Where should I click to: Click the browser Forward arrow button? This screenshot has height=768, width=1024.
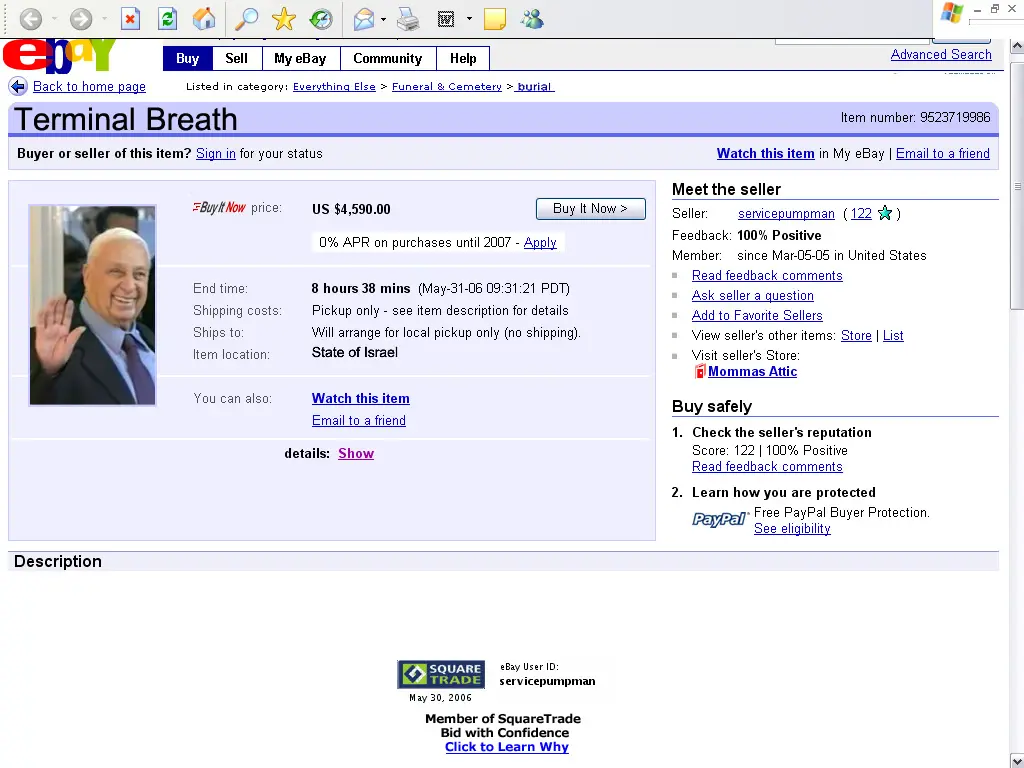[x=81, y=19]
